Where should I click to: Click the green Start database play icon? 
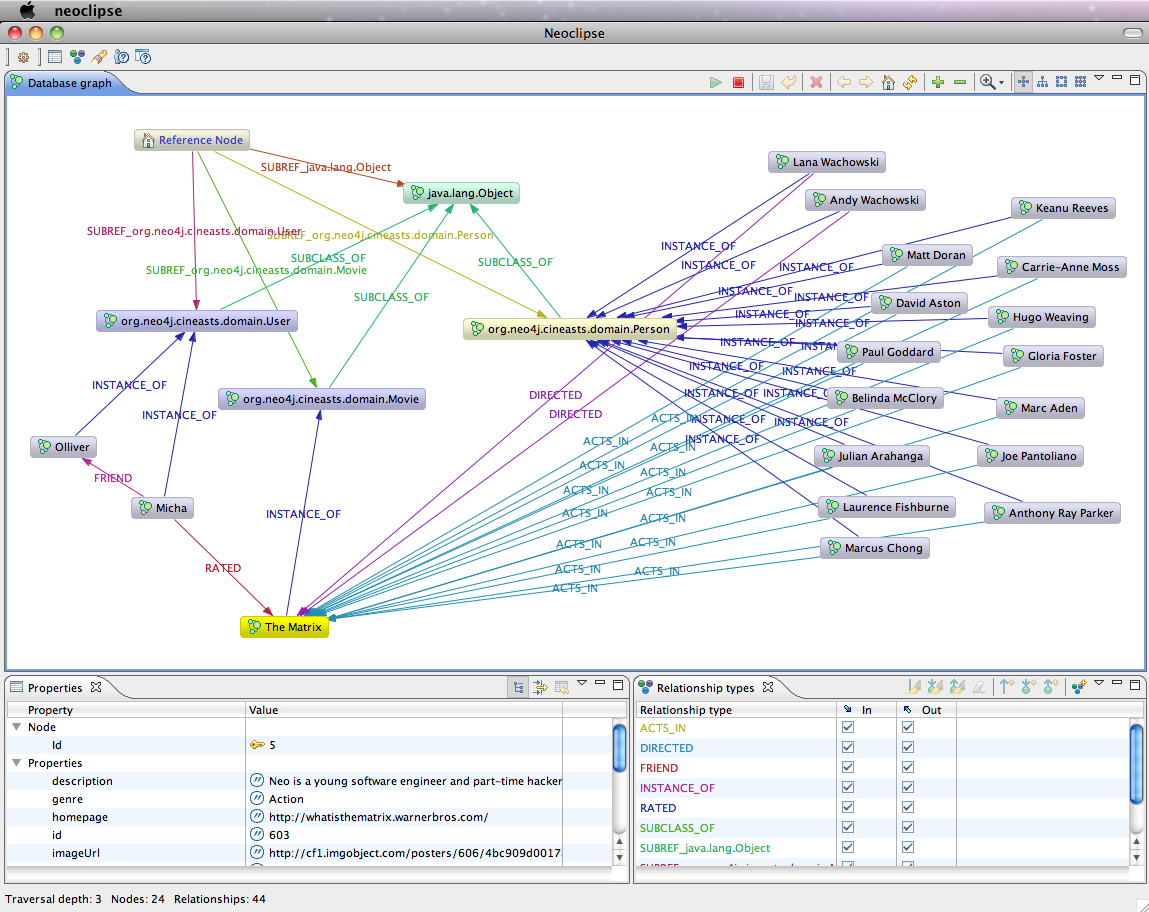tap(715, 83)
